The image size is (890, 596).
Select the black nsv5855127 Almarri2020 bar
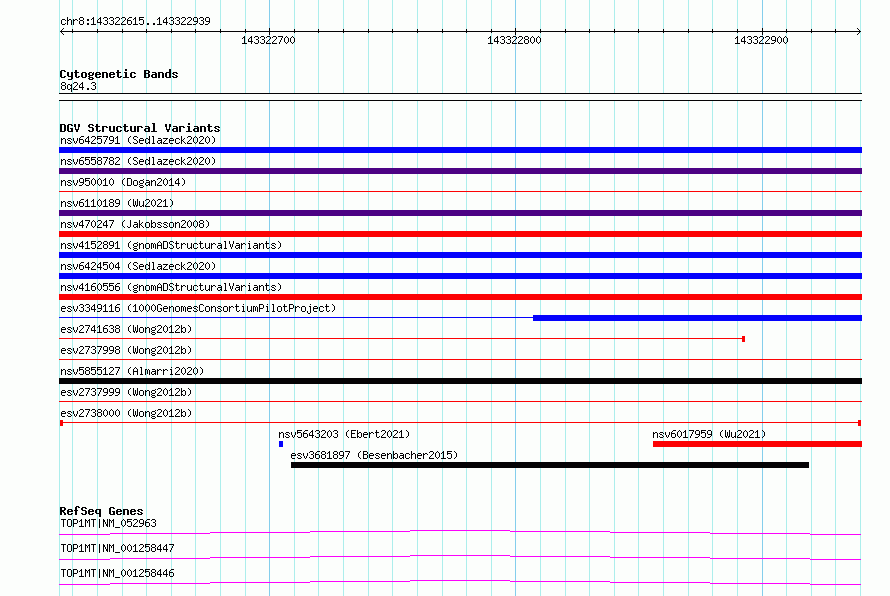pyautogui.click(x=460, y=381)
